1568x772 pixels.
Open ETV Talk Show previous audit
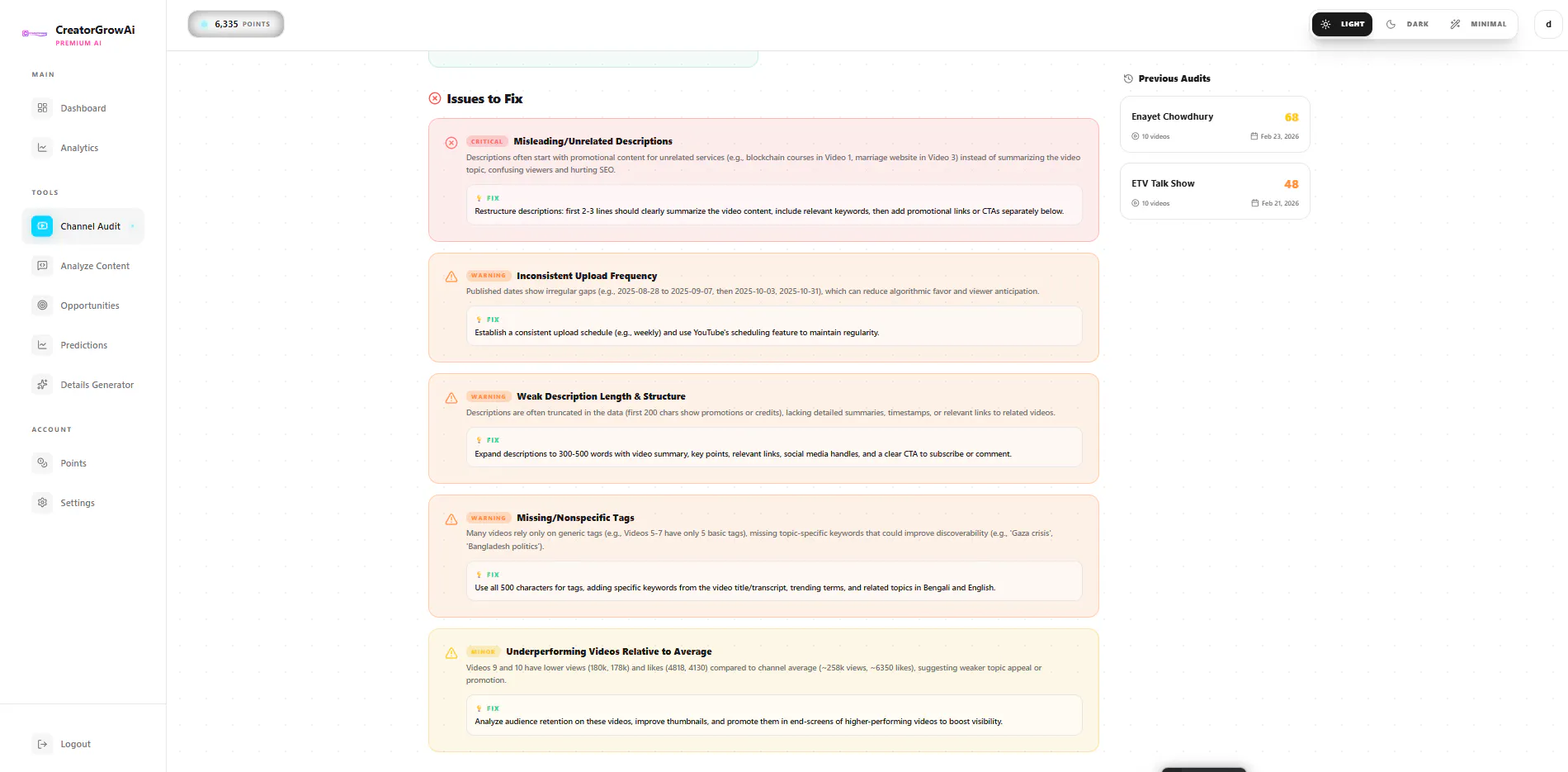click(1215, 192)
